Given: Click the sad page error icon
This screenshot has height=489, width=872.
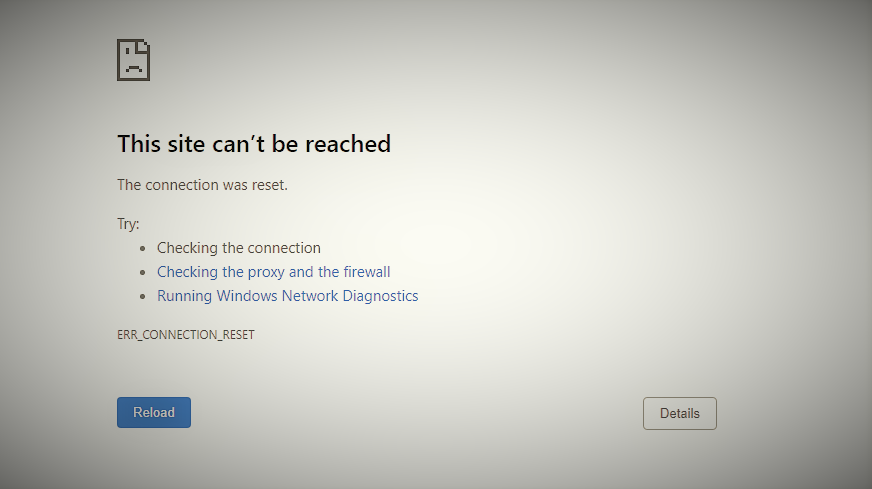Looking at the screenshot, I should pyautogui.click(x=133, y=60).
